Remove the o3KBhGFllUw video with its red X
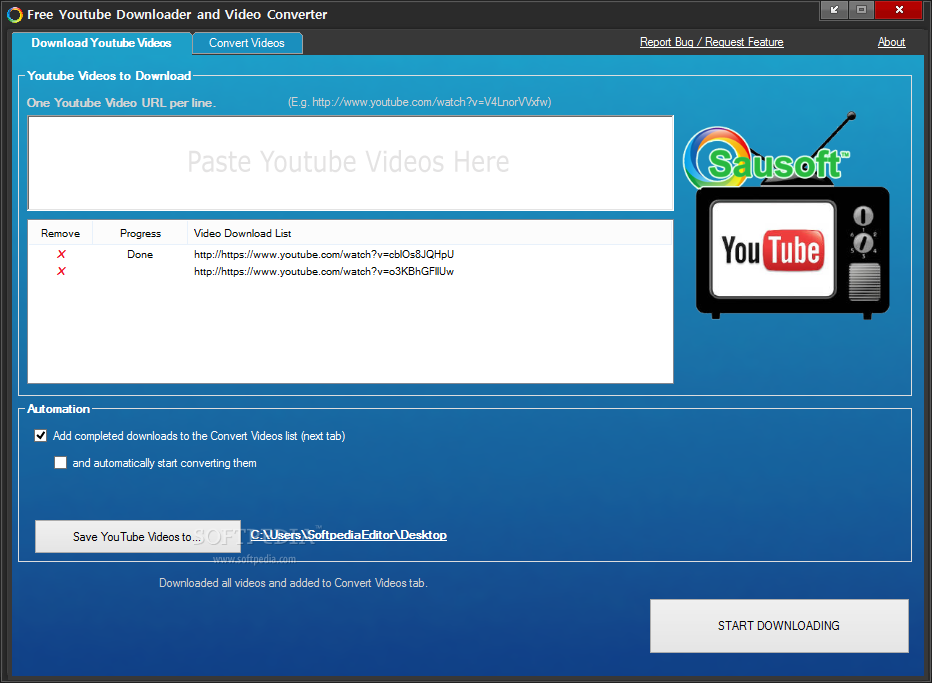The height and width of the screenshot is (683, 932). (61, 272)
